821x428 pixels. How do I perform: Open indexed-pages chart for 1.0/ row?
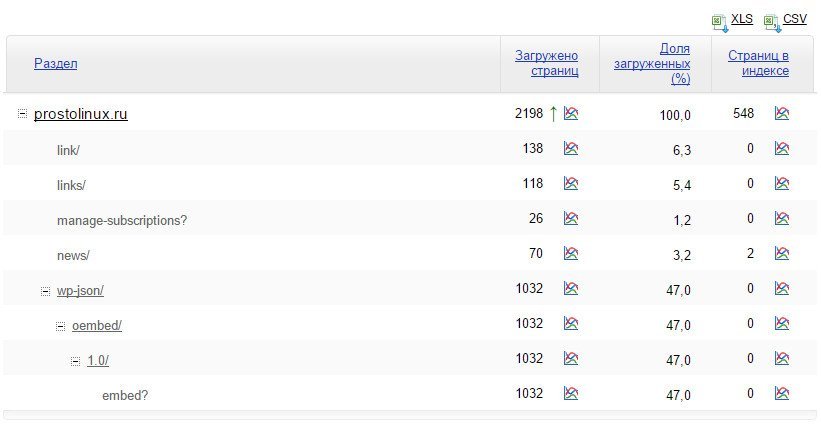tap(782, 359)
